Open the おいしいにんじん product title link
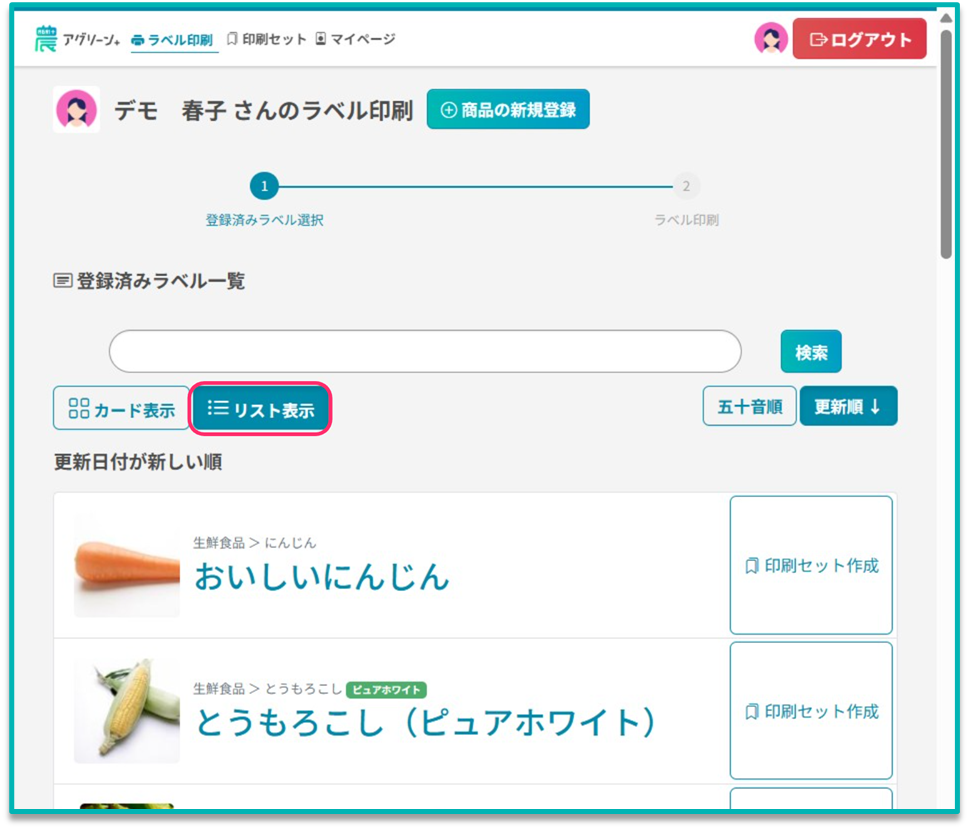This screenshot has height=829, width=969. [321, 576]
